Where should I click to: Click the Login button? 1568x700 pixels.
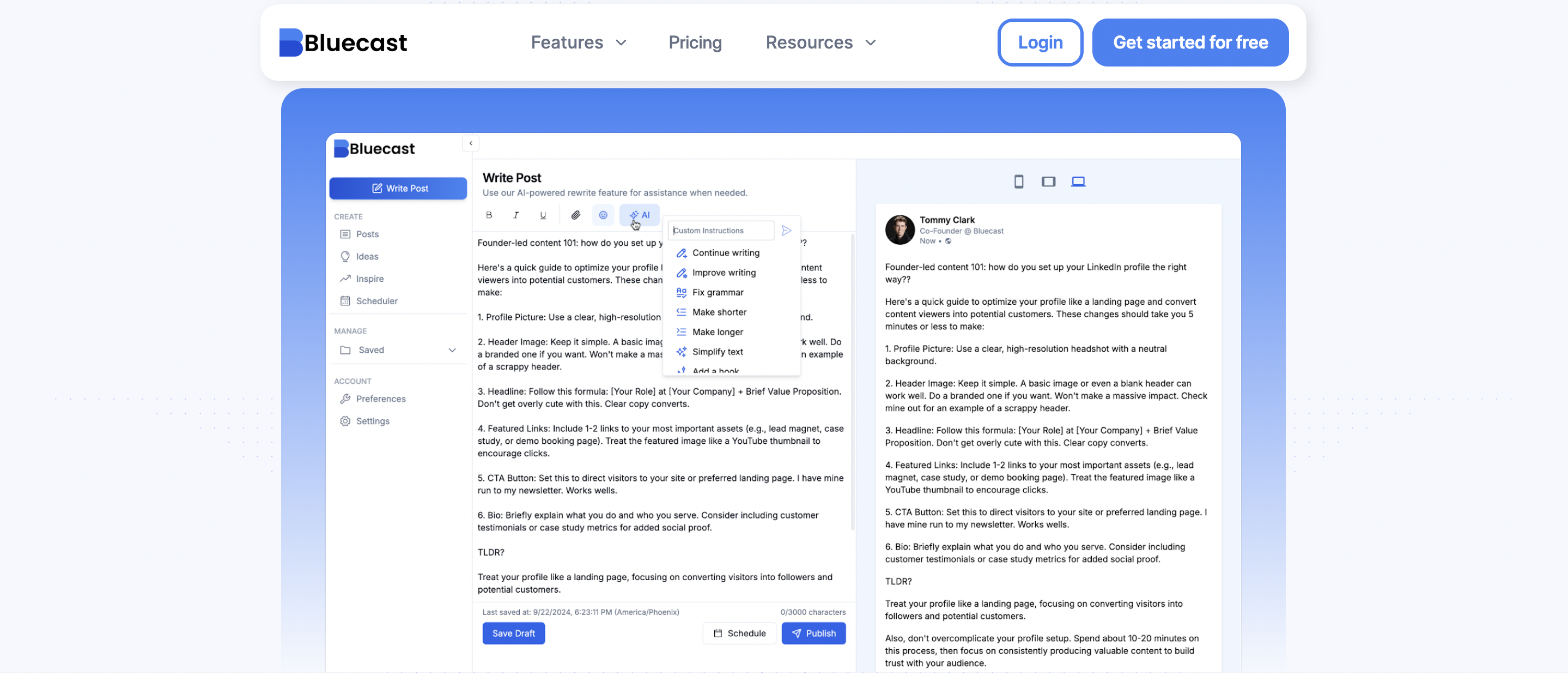pos(1040,42)
